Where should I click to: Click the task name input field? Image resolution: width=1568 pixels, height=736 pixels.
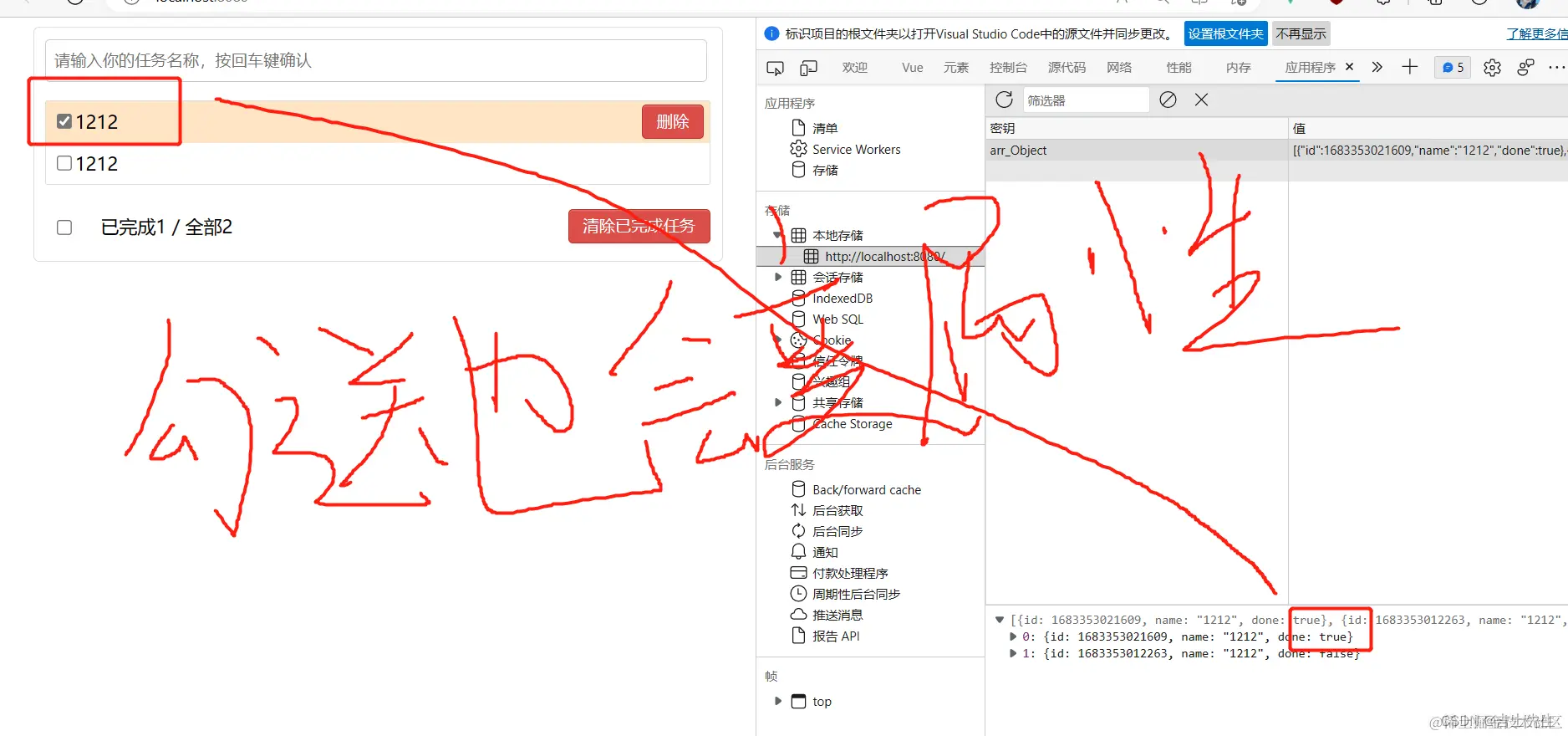click(x=376, y=60)
